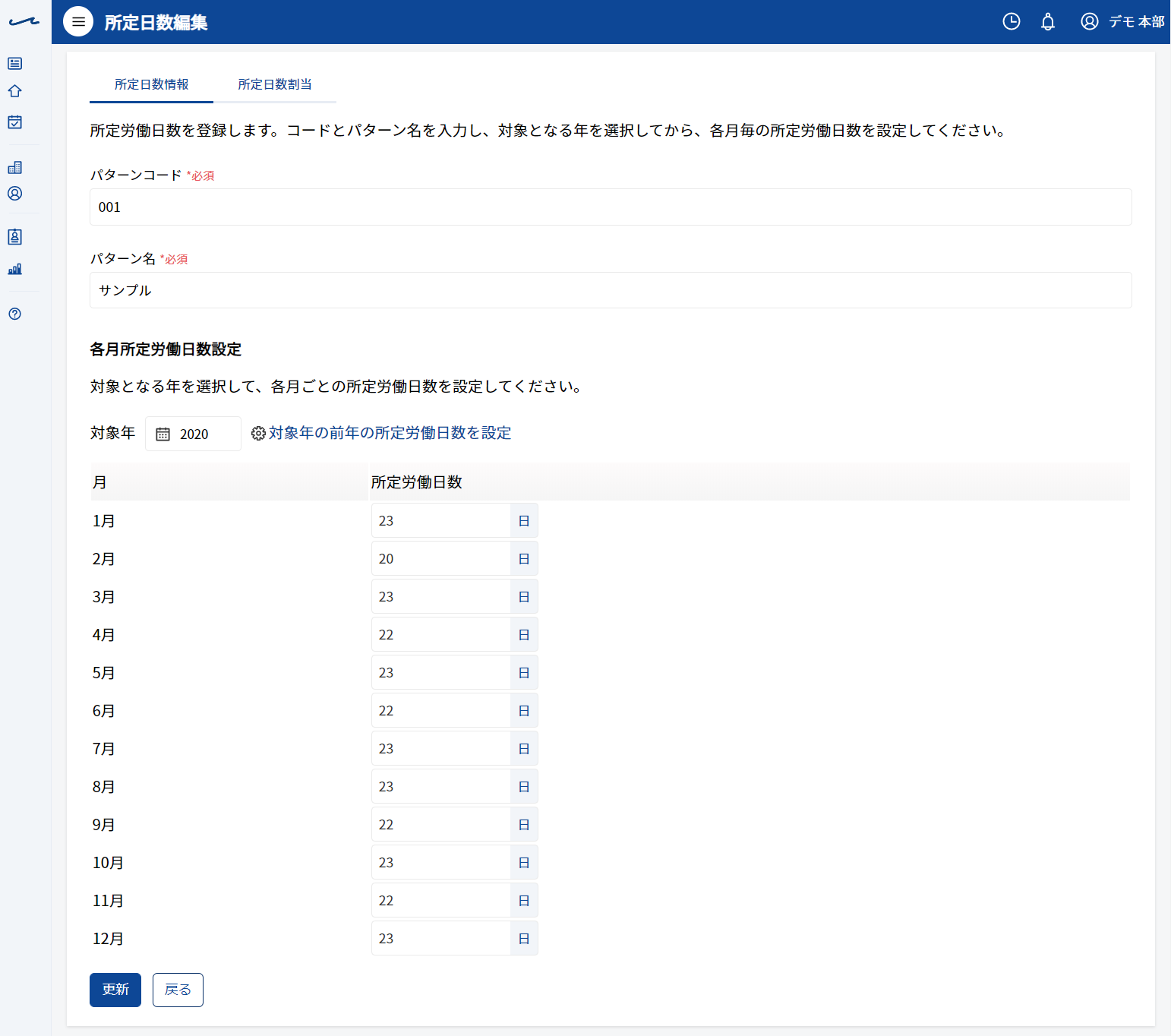This screenshot has width=1171, height=1036.
Task: Select the 所定日数情報 tab
Action: pyautogui.click(x=151, y=84)
